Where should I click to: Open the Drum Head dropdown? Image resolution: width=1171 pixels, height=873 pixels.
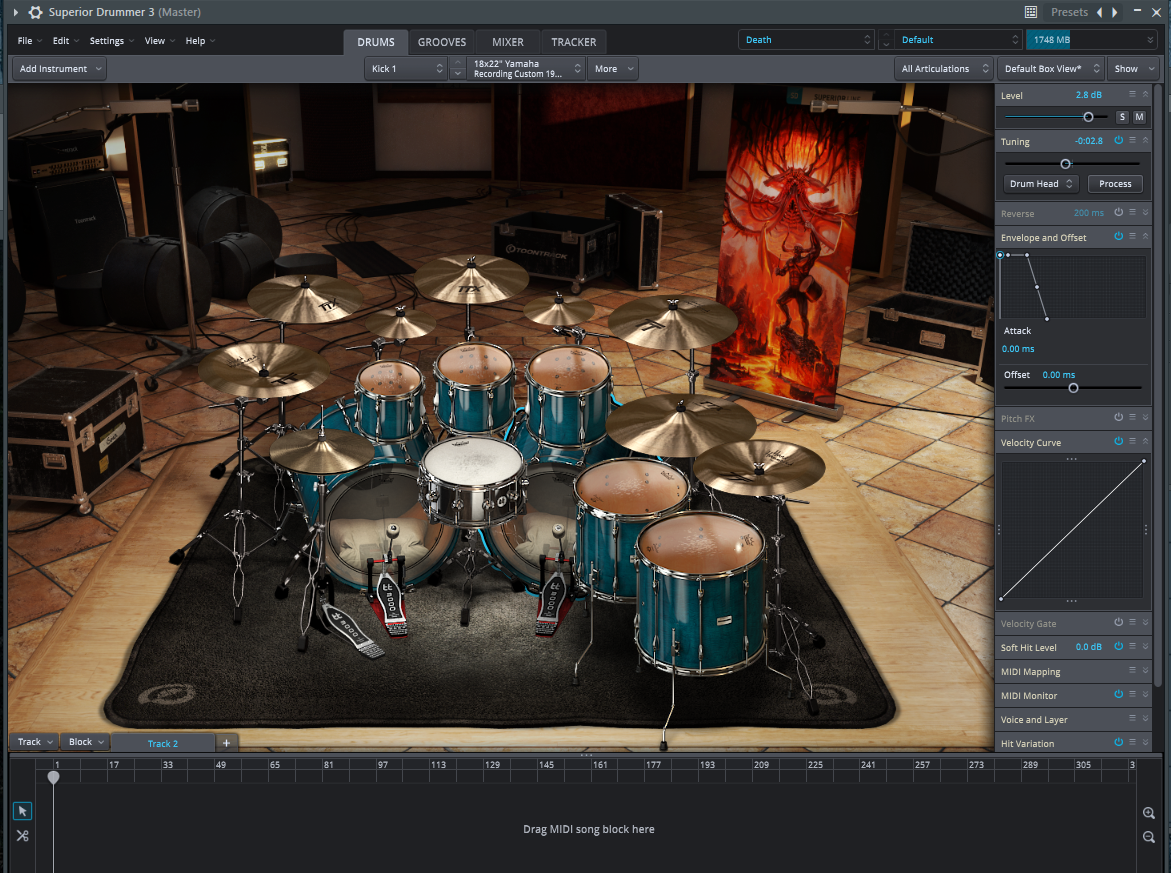(x=1040, y=184)
